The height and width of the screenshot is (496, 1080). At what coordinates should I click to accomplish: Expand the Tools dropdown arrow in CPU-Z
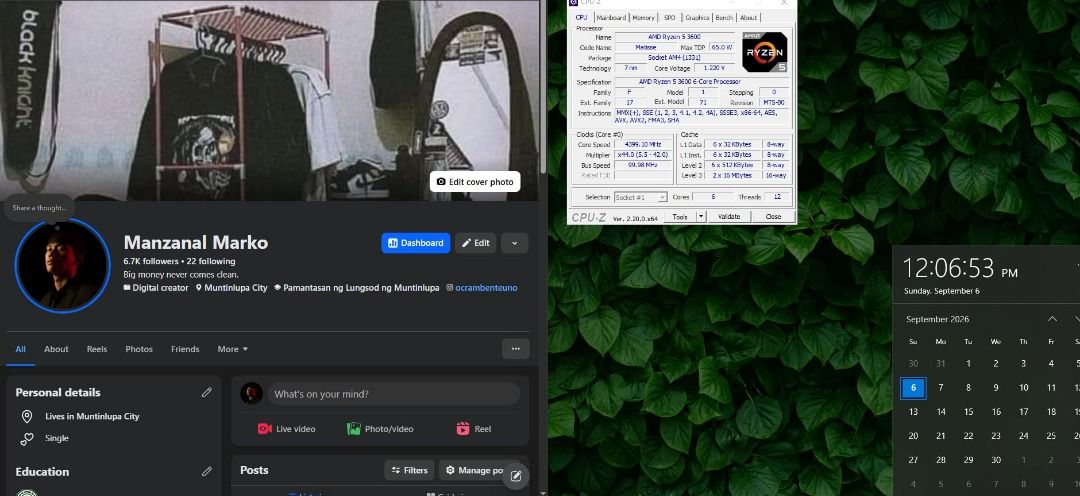tap(701, 216)
